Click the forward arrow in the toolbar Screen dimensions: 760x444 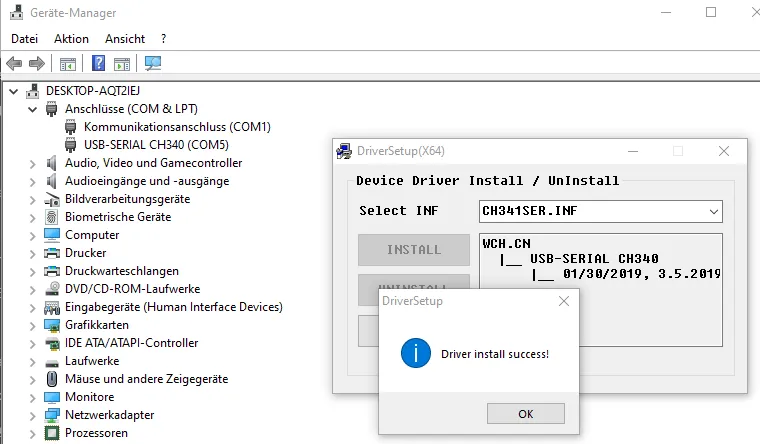coord(37,64)
